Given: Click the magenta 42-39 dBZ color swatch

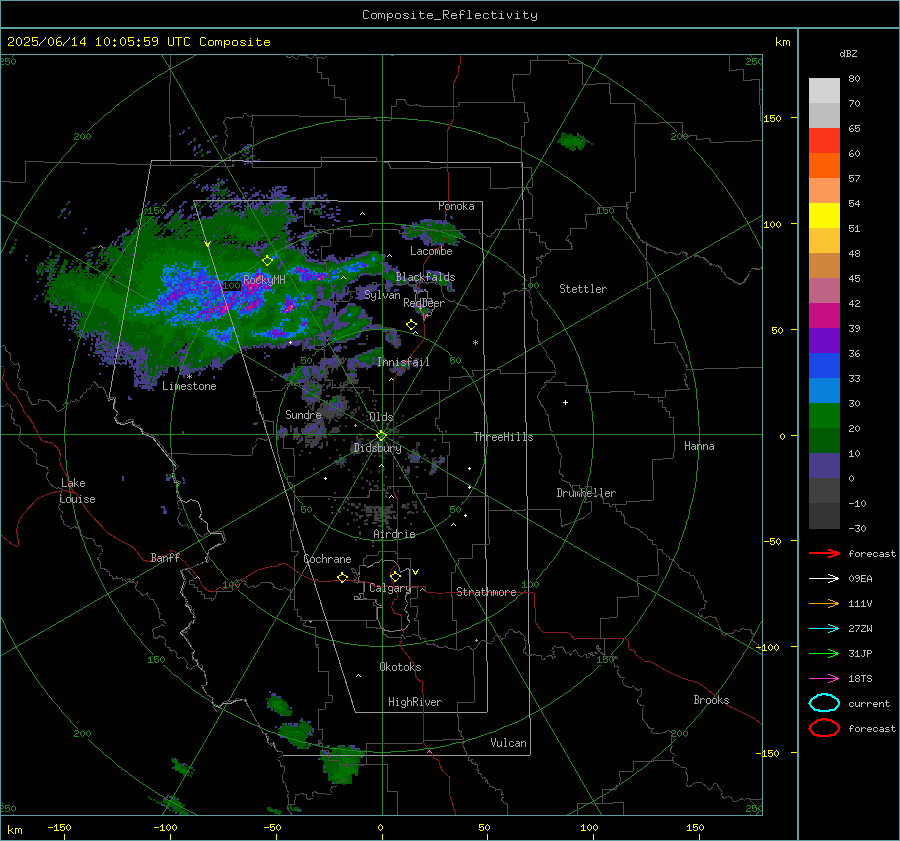Looking at the screenshot, I should point(824,316).
